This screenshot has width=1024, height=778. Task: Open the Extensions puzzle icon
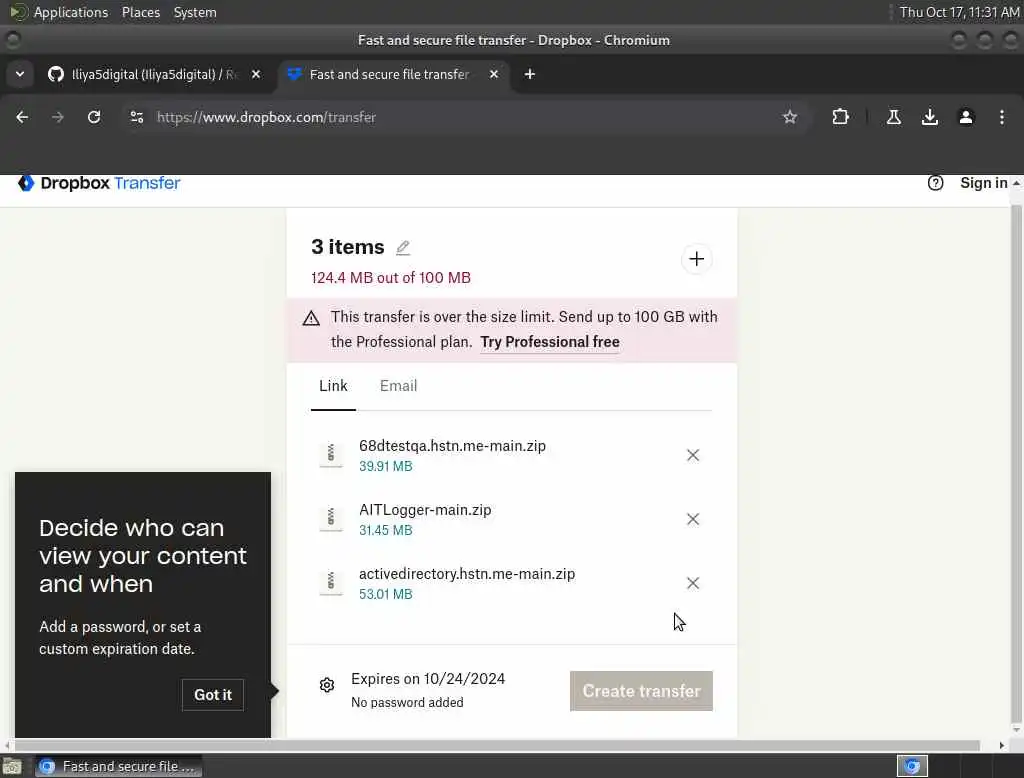tap(840, 118)
